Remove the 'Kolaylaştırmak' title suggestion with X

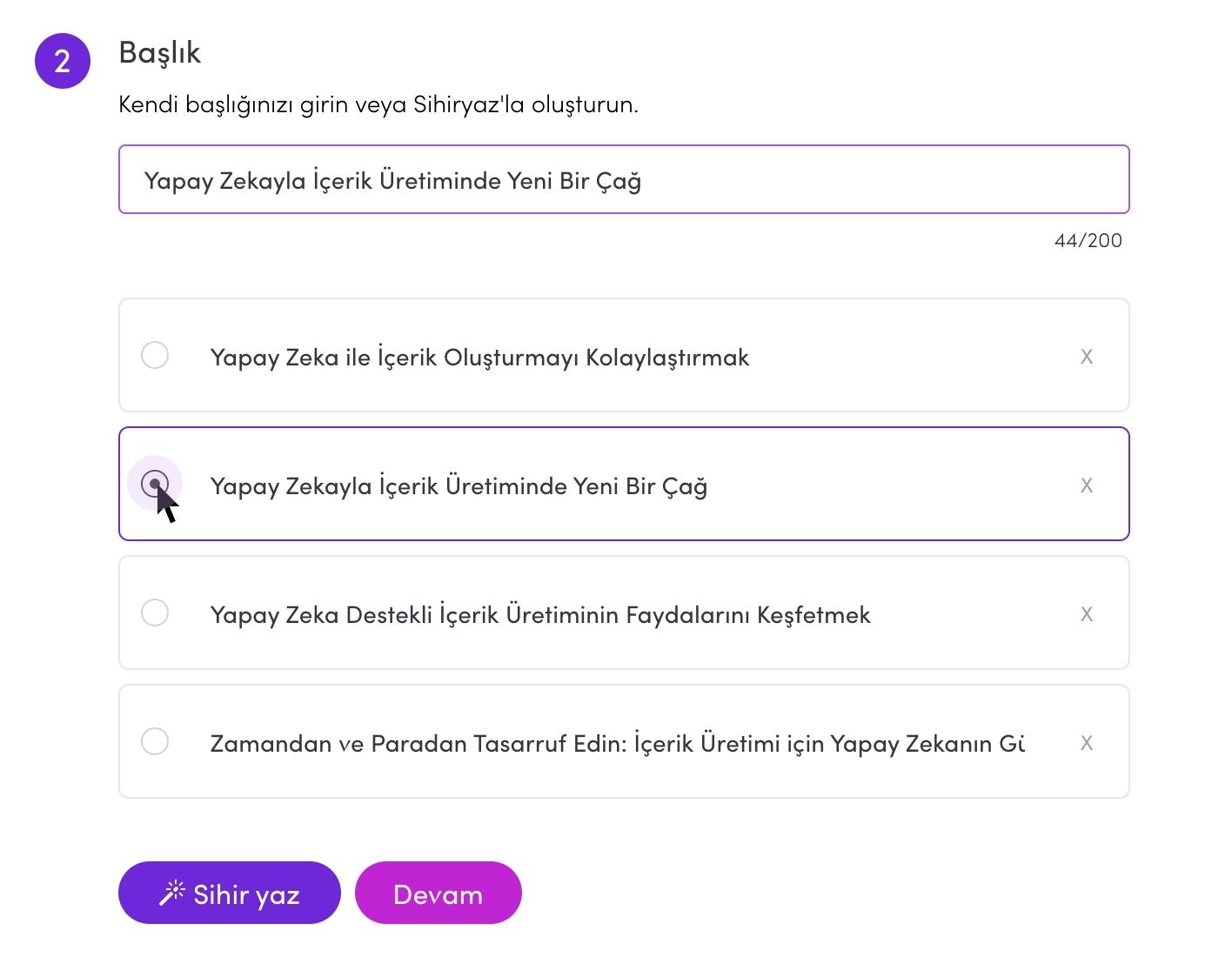pos(1086,357)
